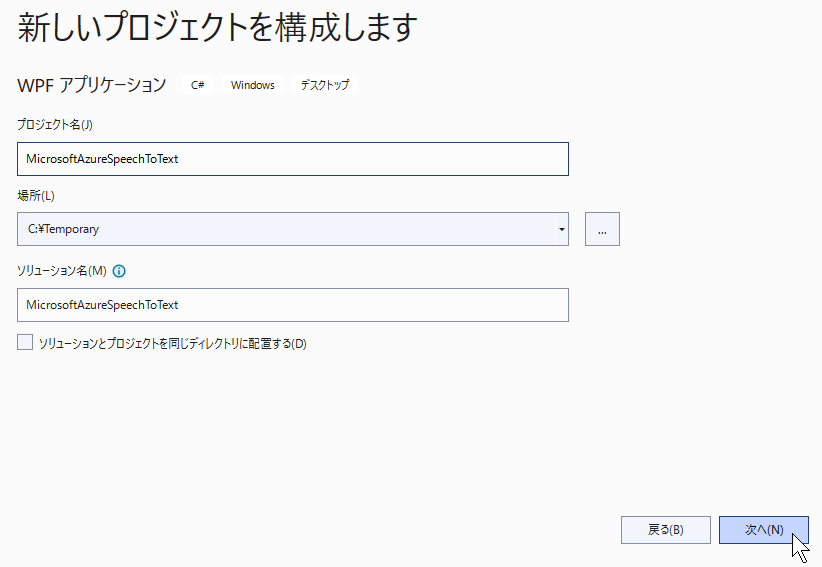Click the browse location "..." button

pyautogui.click(x=602, y=229)
